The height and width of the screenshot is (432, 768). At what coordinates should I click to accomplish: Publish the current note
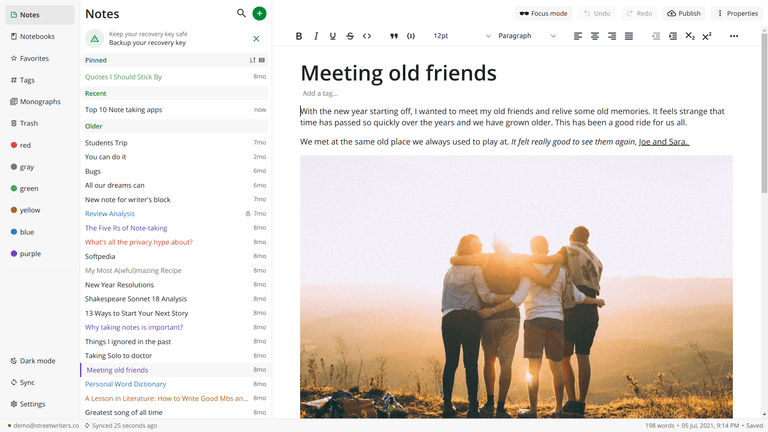[684, 14]
